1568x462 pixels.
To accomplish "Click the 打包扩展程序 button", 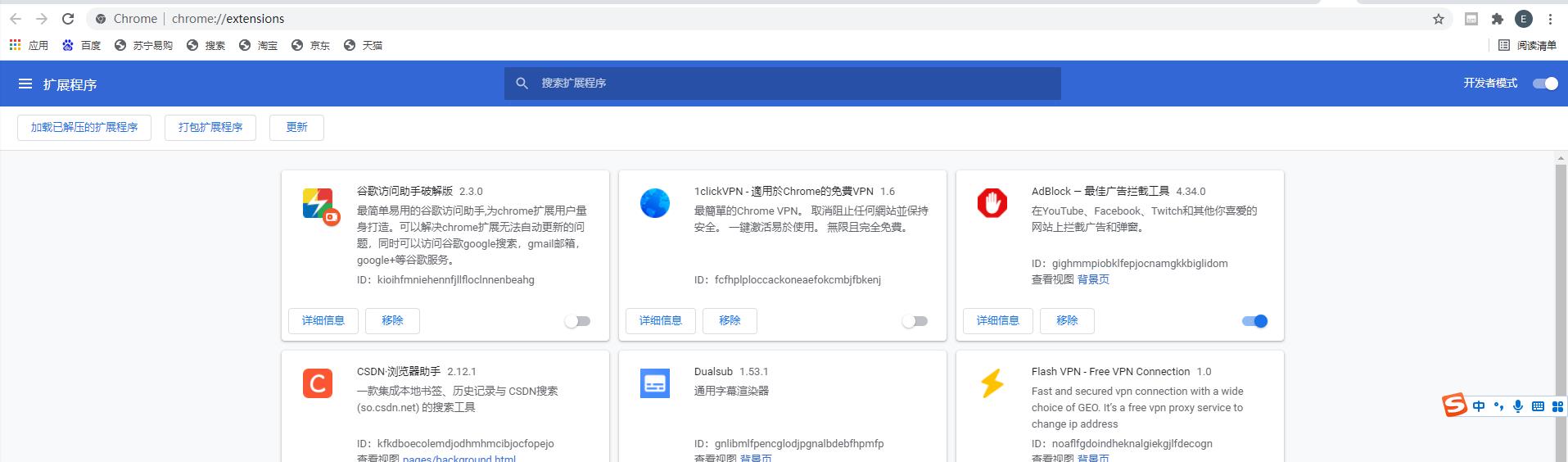I will point(210,127).
